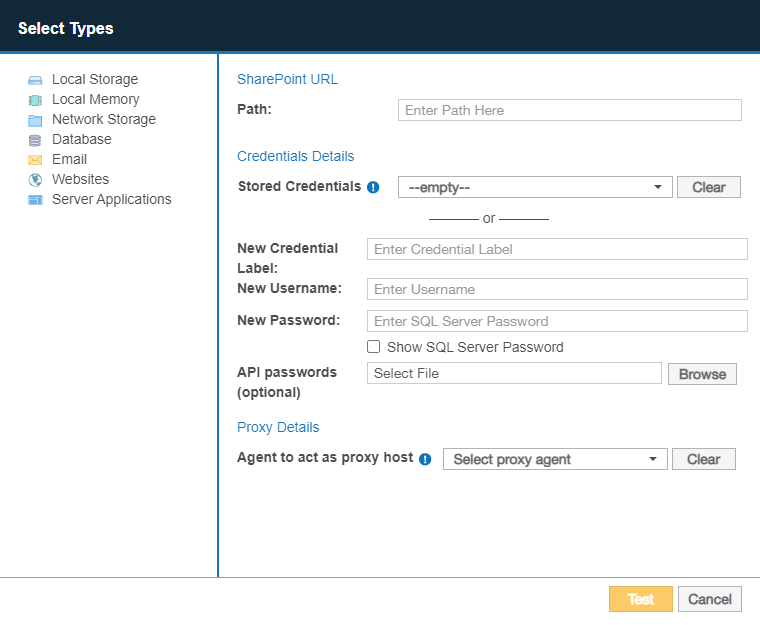Click the Local Storage drive icon
Screen dimensions: 760x625
35,80
